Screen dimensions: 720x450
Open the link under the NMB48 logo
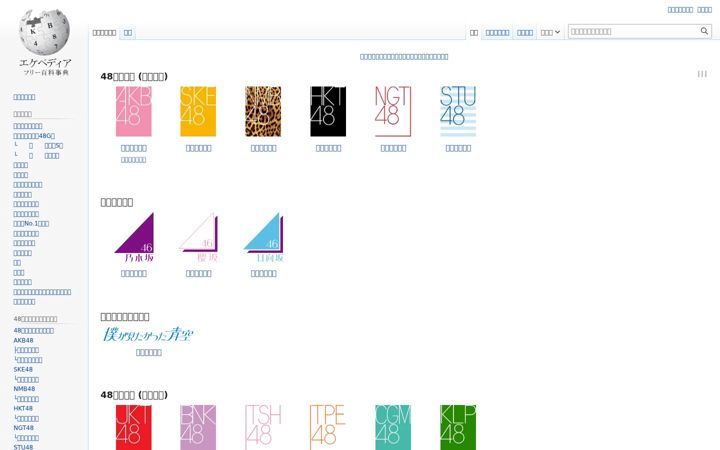[263, 148]
